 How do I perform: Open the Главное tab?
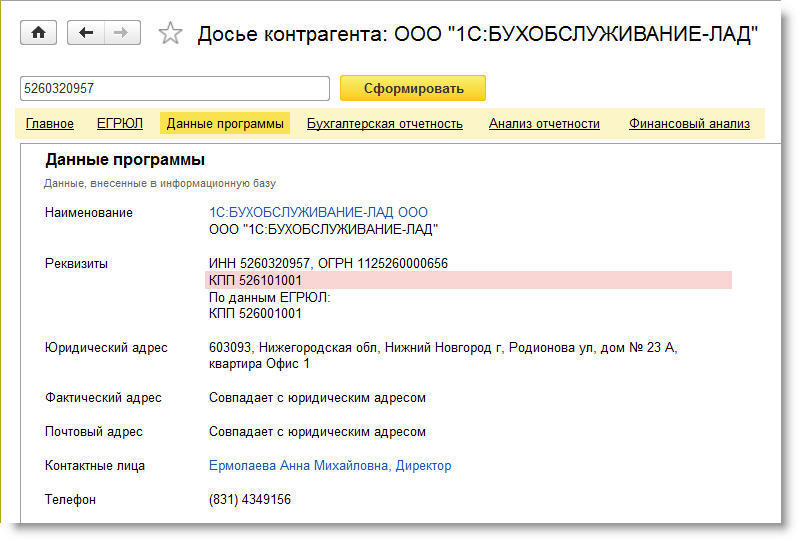(x=49, y=124)
